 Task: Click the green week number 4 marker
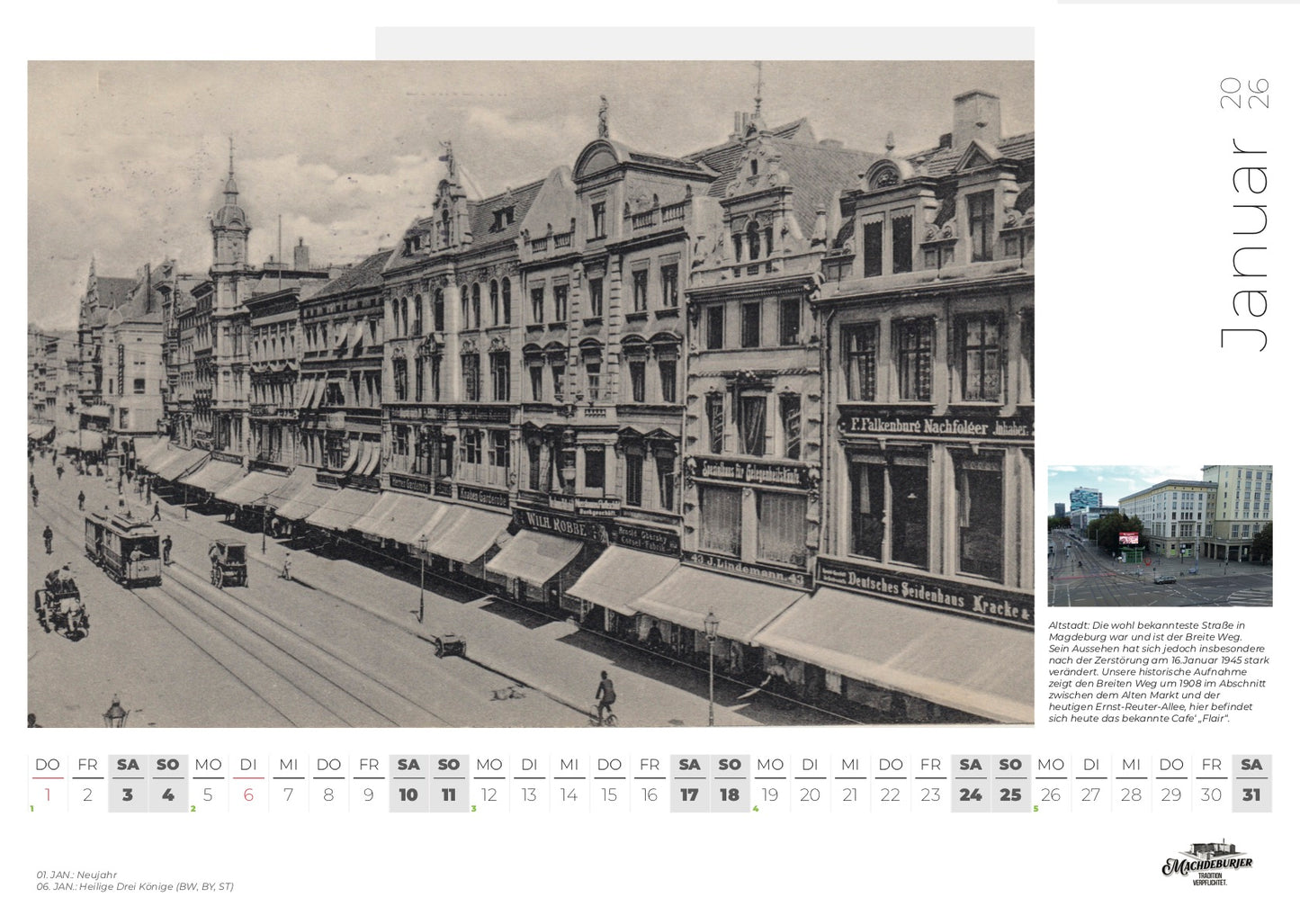(x=756, y=808)
